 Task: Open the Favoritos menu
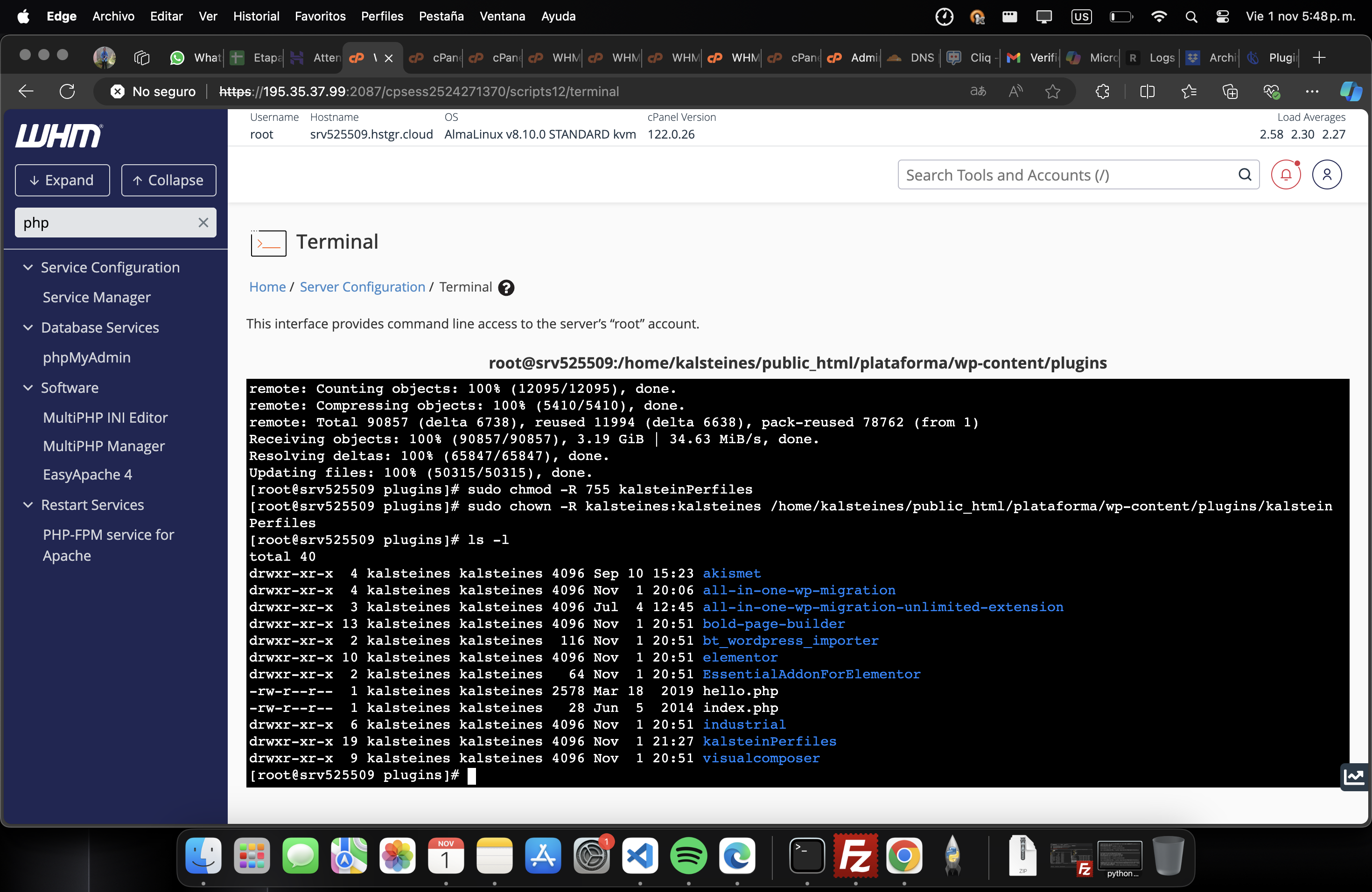(x=320, y=16)
